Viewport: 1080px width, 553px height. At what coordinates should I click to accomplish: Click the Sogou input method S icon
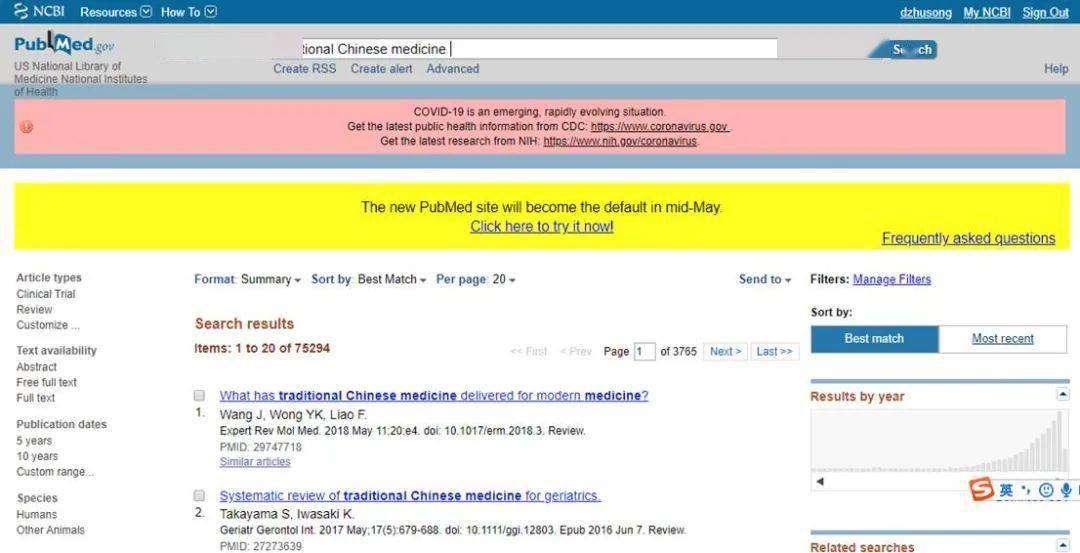point(982,490)
